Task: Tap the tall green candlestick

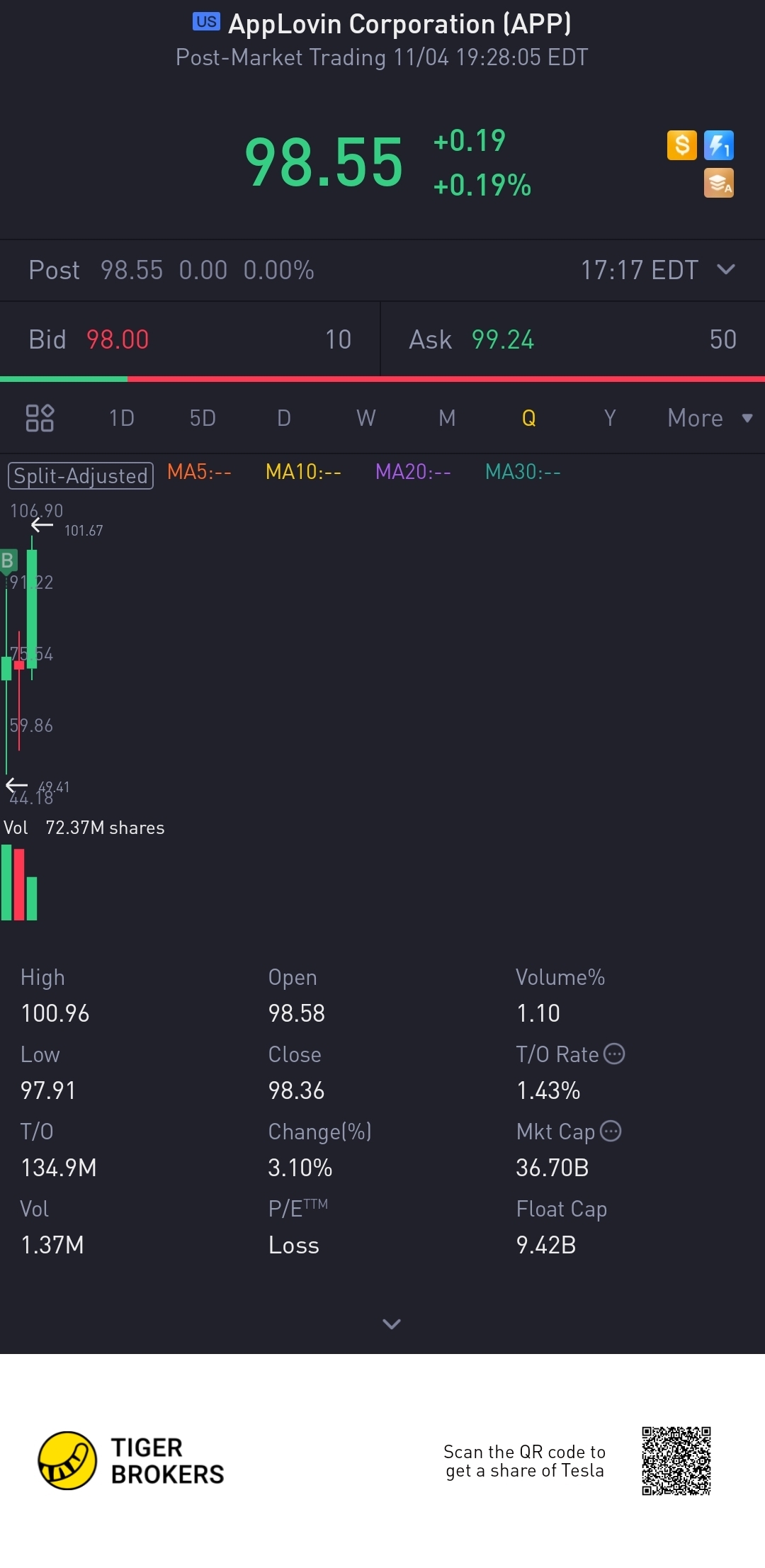Action: coord(32,608)
